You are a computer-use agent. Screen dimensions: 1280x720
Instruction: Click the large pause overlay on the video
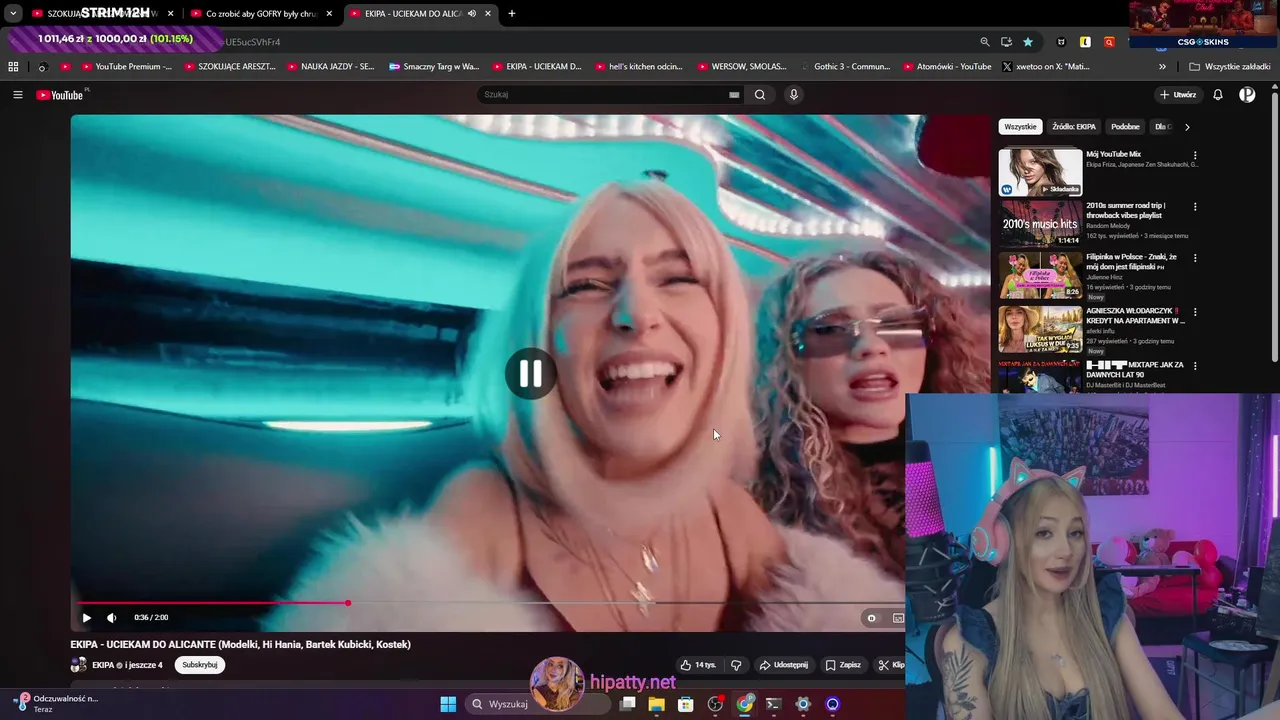(x=530, y=374)
